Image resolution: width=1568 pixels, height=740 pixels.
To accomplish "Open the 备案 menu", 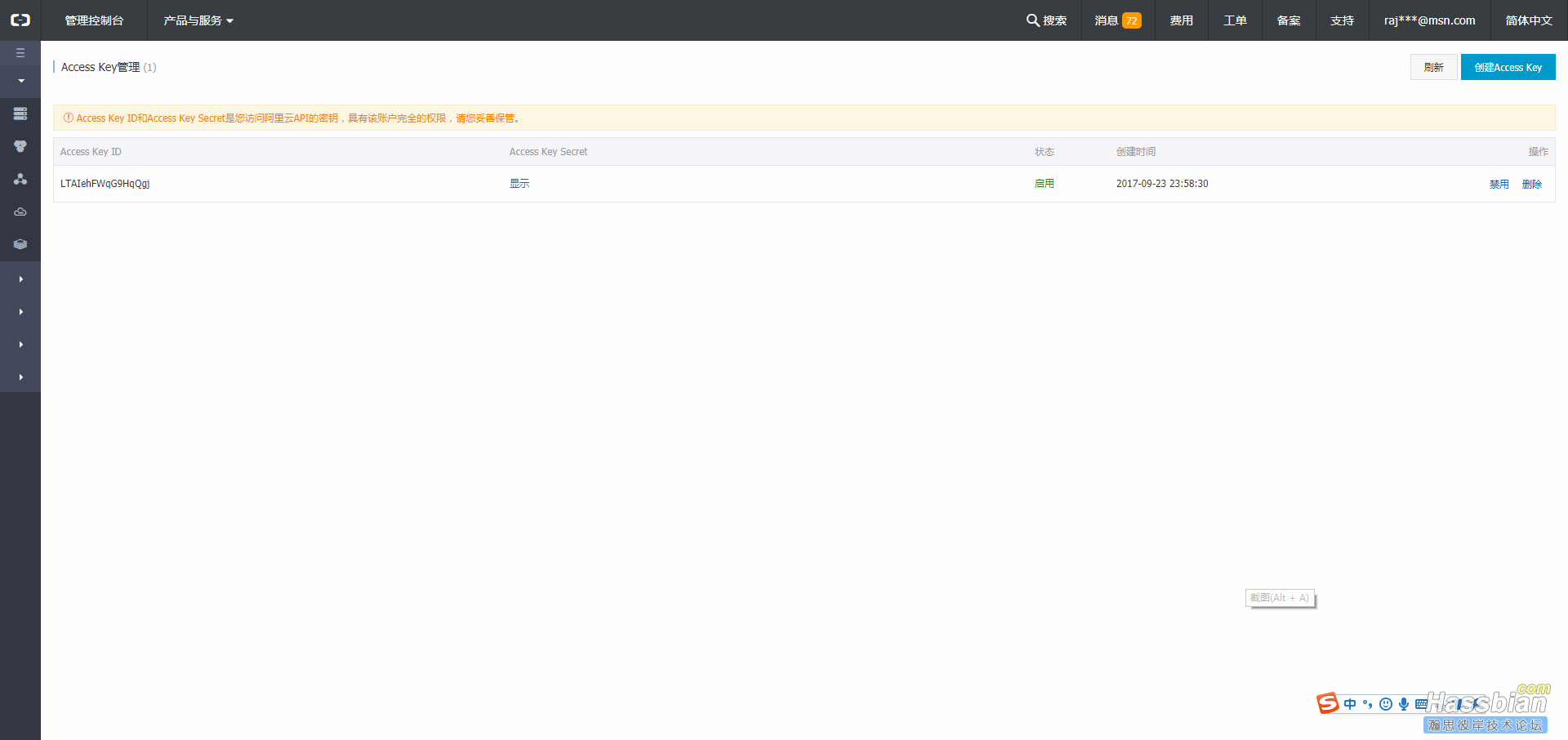I will 1289,20.
